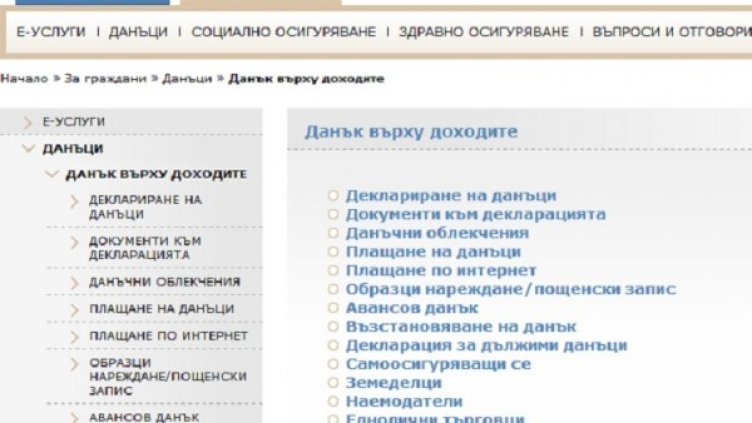Select ДАНЪЦИ in the sidebar tree
This screenshot has height=423, width=752.
pos(73,149)
